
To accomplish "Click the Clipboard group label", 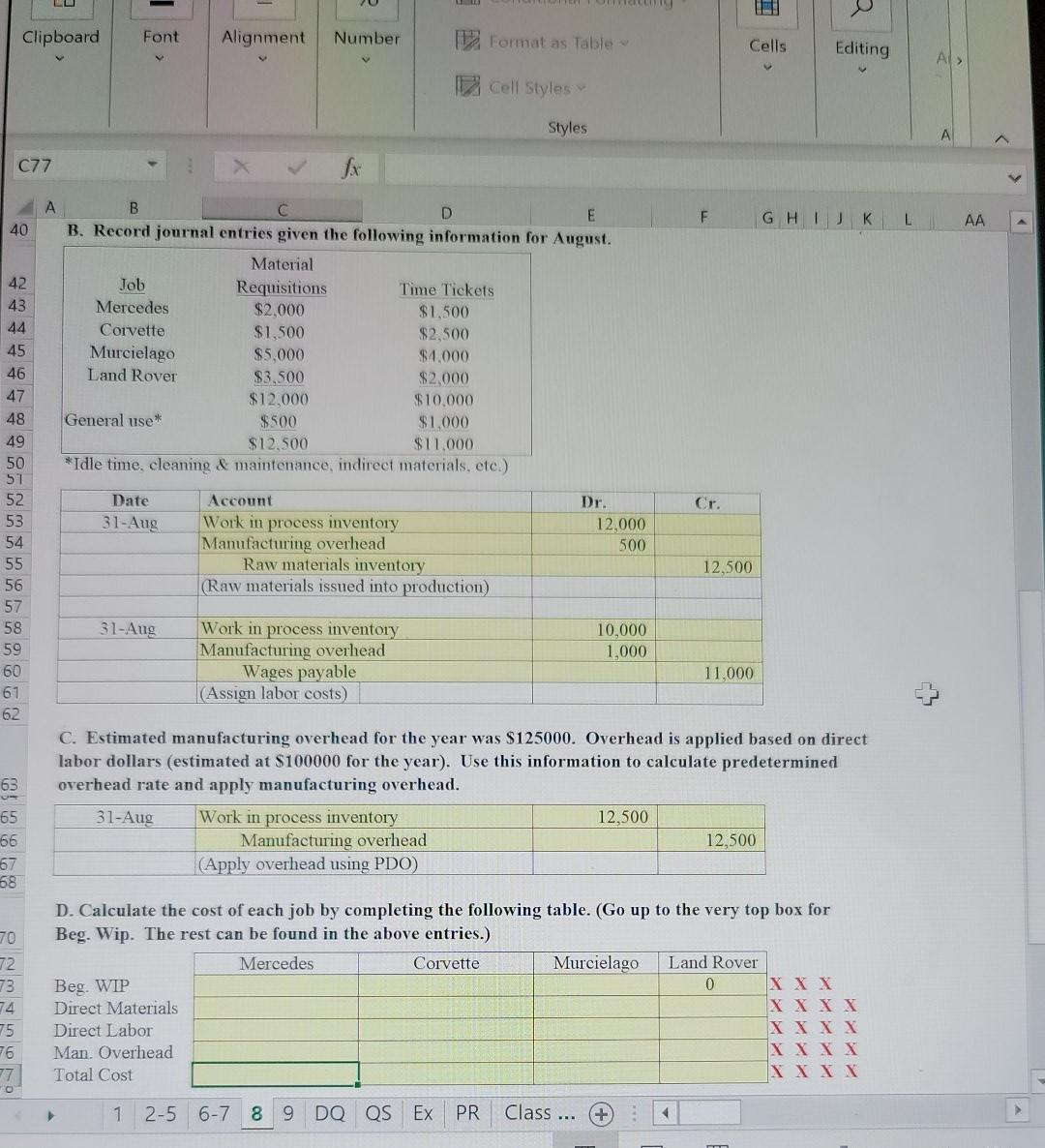I will (60, 38).
